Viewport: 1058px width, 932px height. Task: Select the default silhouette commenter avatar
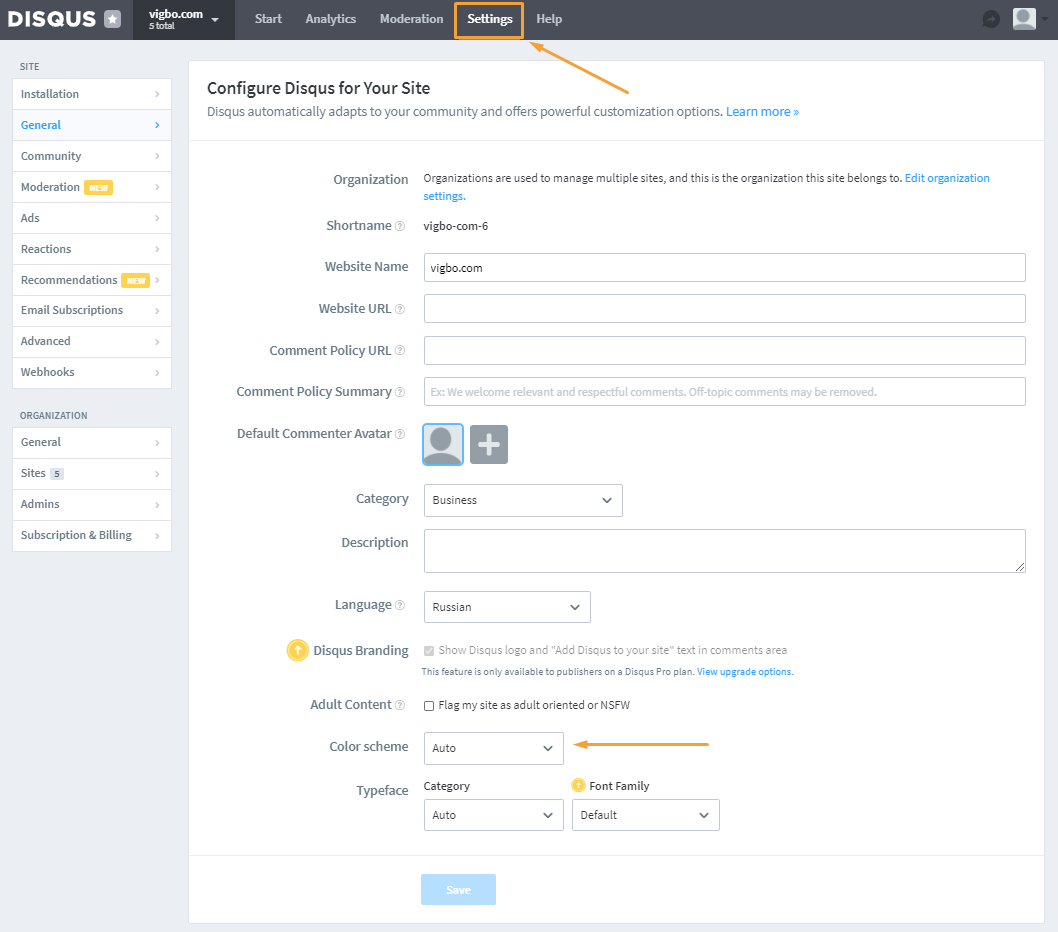[443, 444]
